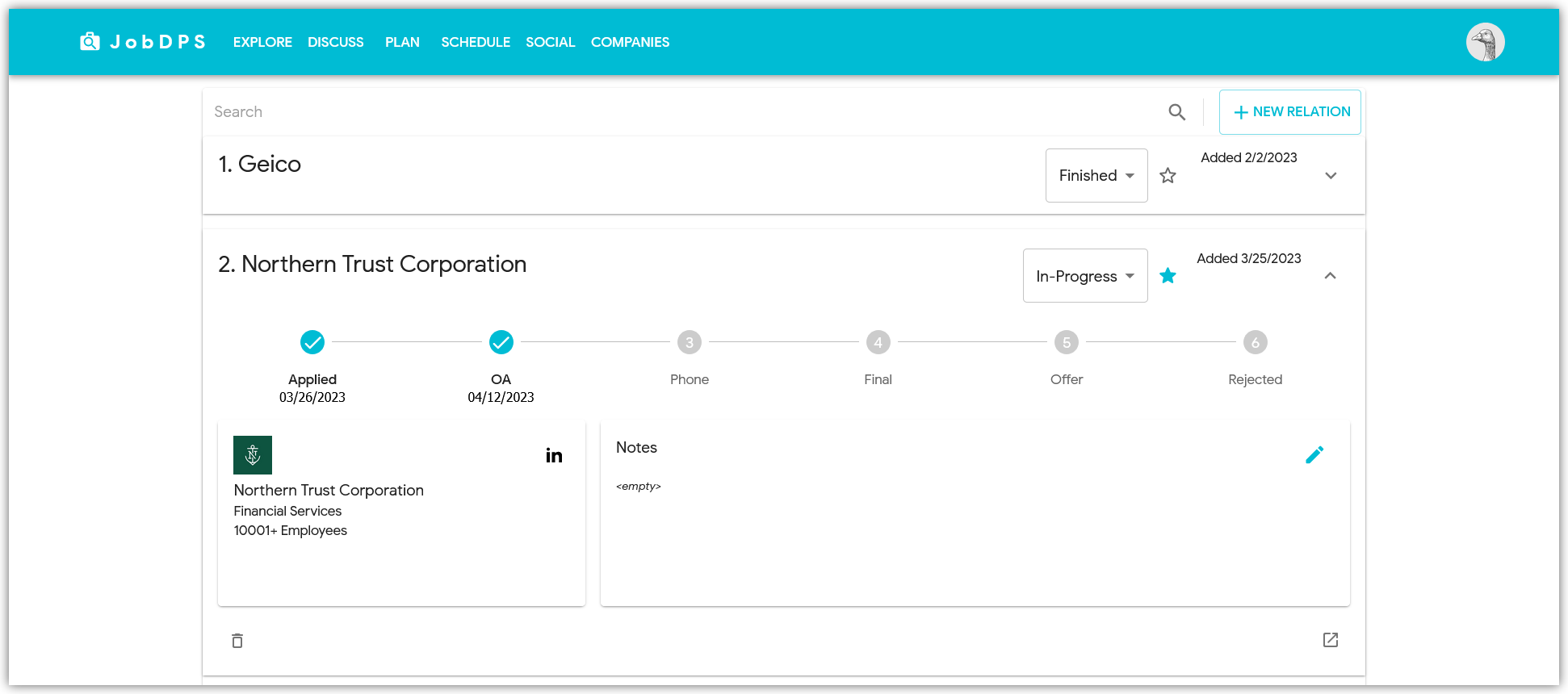1568x694 pixels.
Task: Open the In-Progress status dropdown
Action: (x=1085, y=276)
